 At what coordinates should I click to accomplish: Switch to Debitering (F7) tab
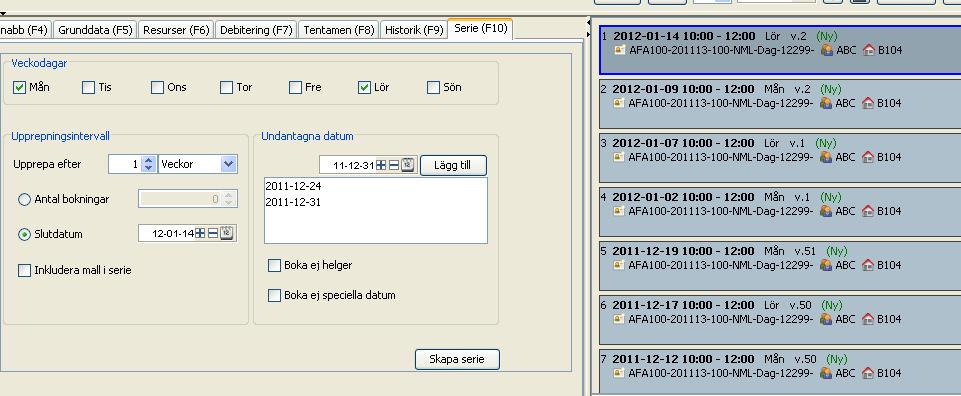click(x=256, y=29)
